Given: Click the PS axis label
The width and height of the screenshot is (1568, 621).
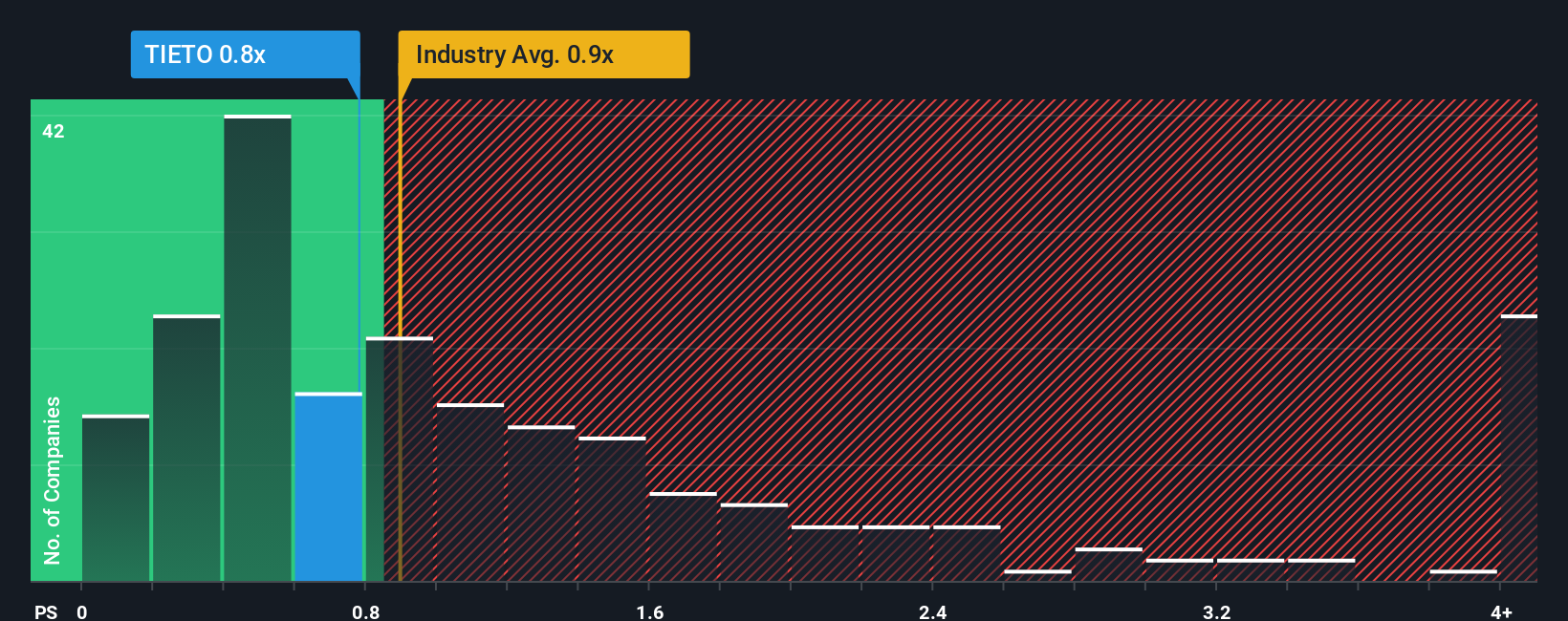Looking at the screenshot, I should point(46,611).
